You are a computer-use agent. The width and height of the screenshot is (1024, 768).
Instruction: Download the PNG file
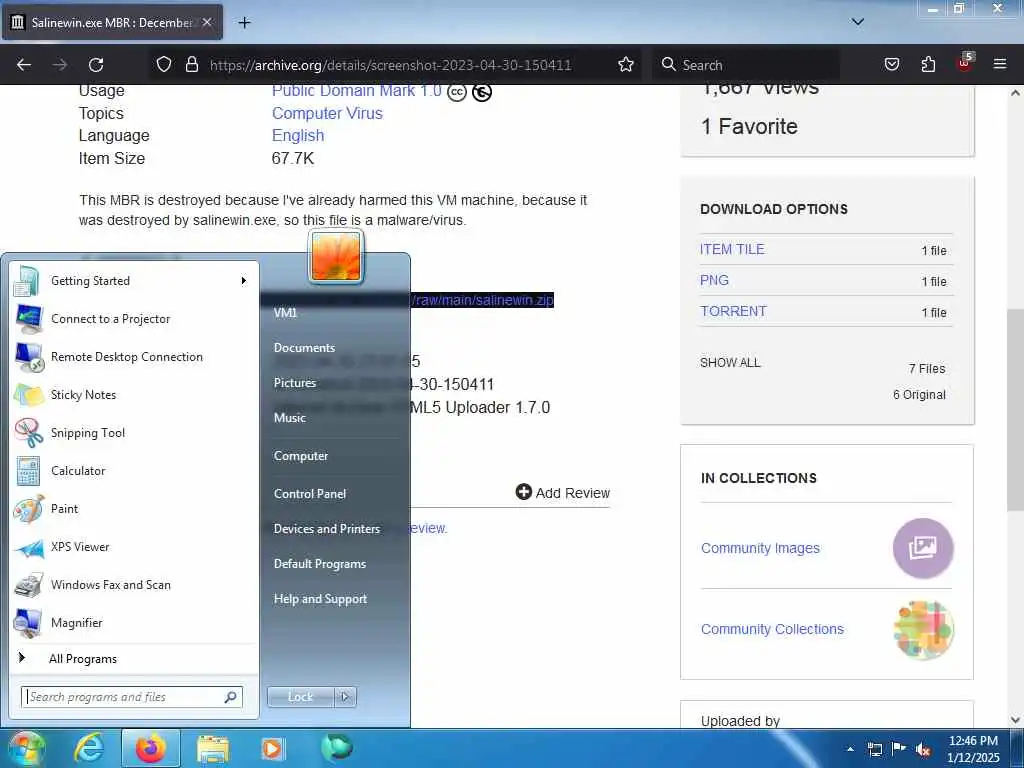(714, 280)
